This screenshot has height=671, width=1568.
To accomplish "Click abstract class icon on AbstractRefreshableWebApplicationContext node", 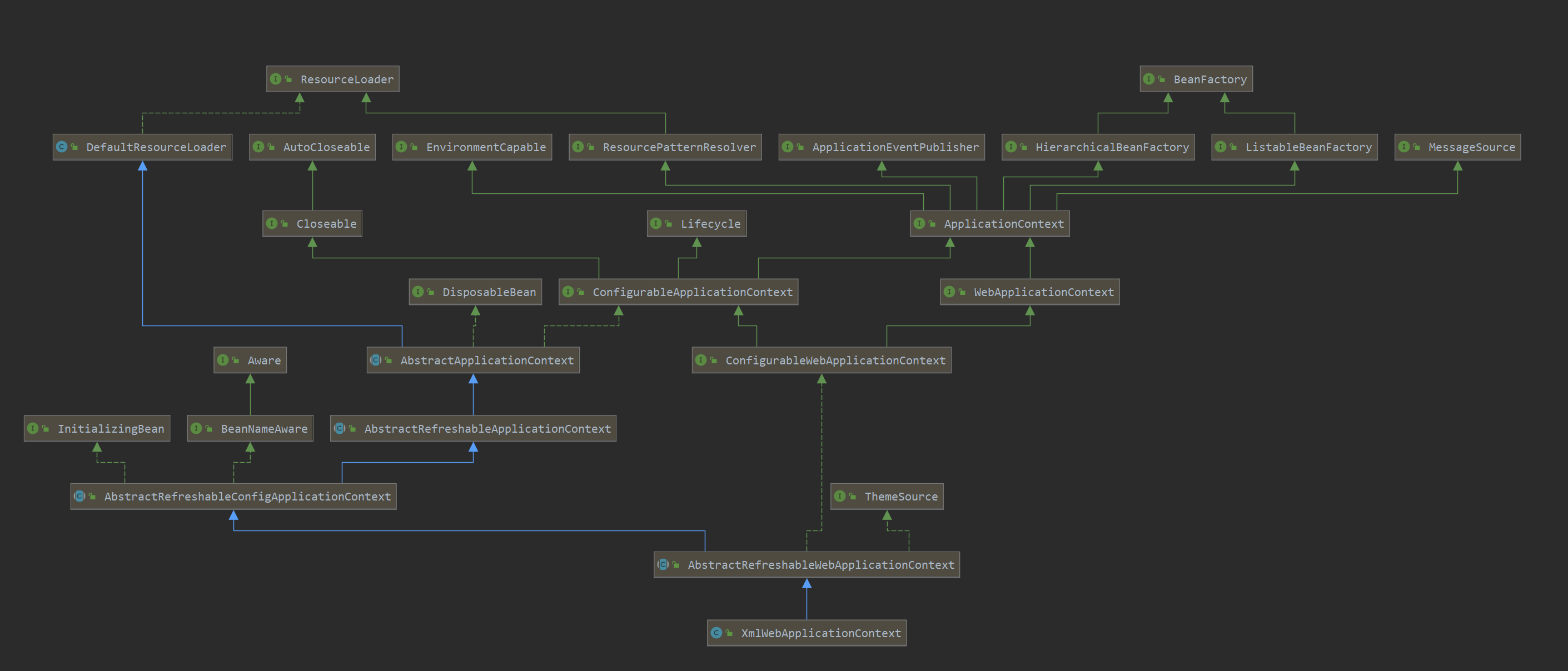I will [663, 564].
